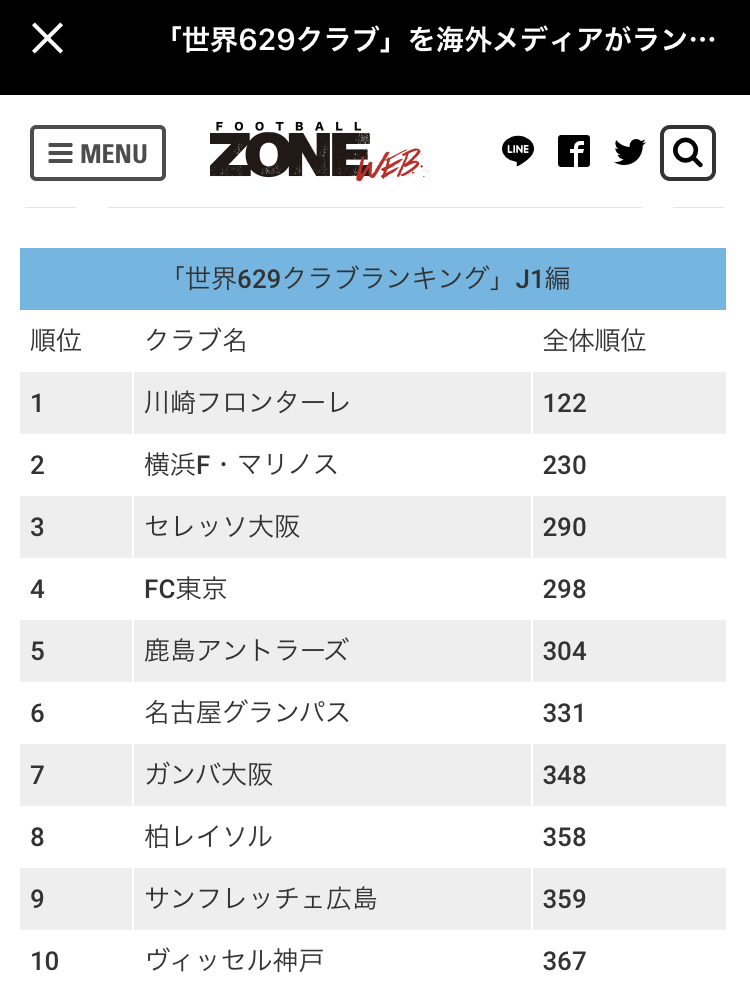Viewport: 750px width, 991px height.
Task: Share article via LINE icon
Action: tap(517, 152)
